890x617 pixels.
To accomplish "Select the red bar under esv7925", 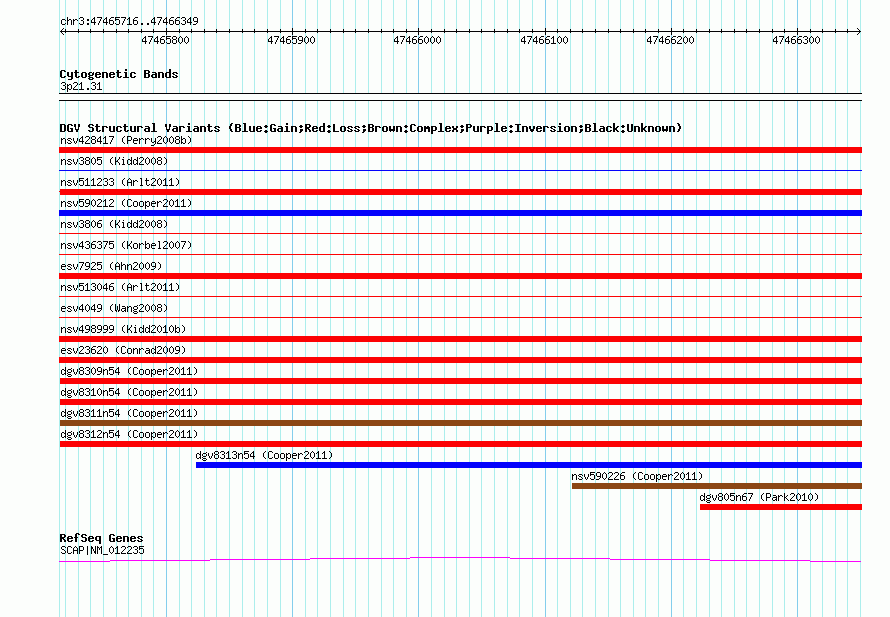I will (x=460, y=276).
